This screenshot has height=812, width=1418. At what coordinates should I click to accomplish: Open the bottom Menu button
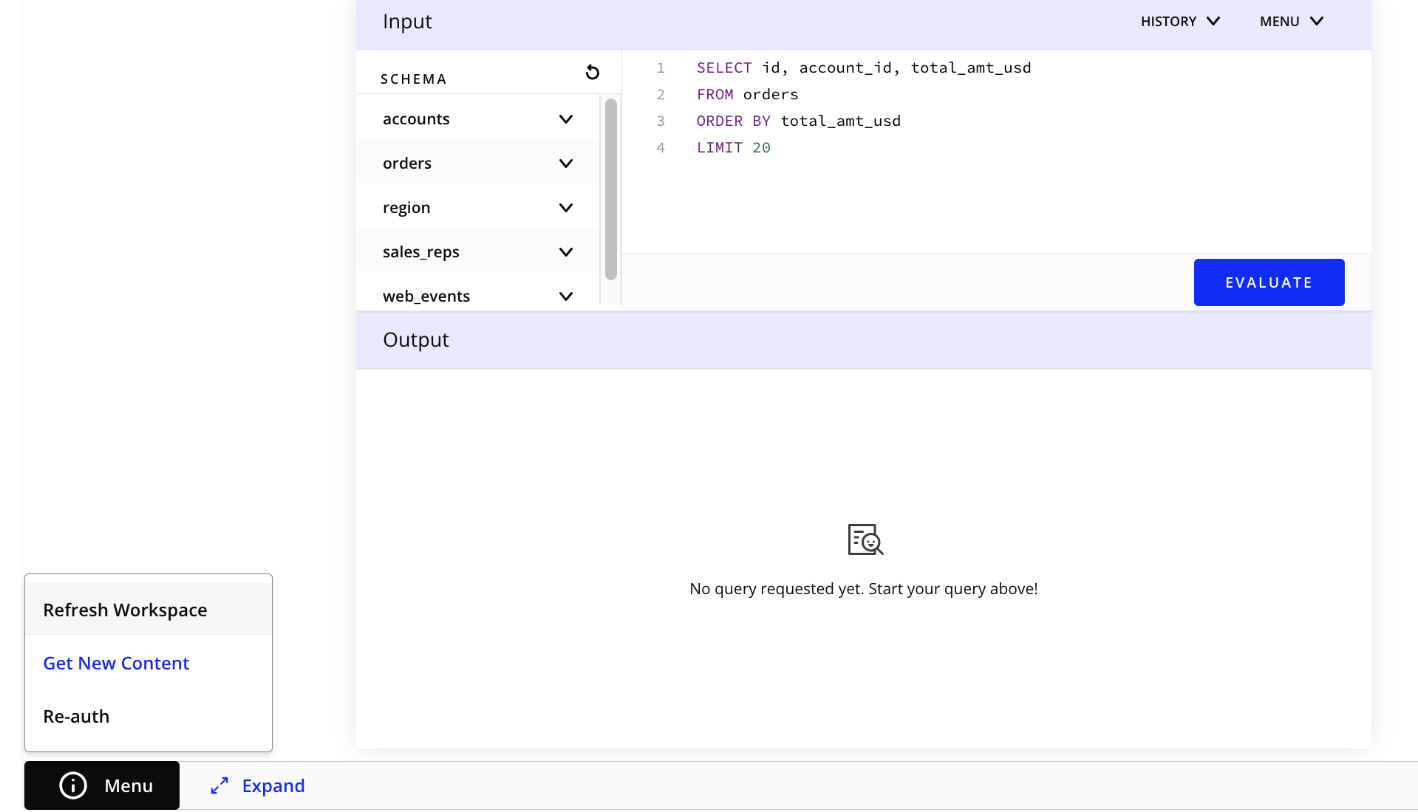pos(100,785)
